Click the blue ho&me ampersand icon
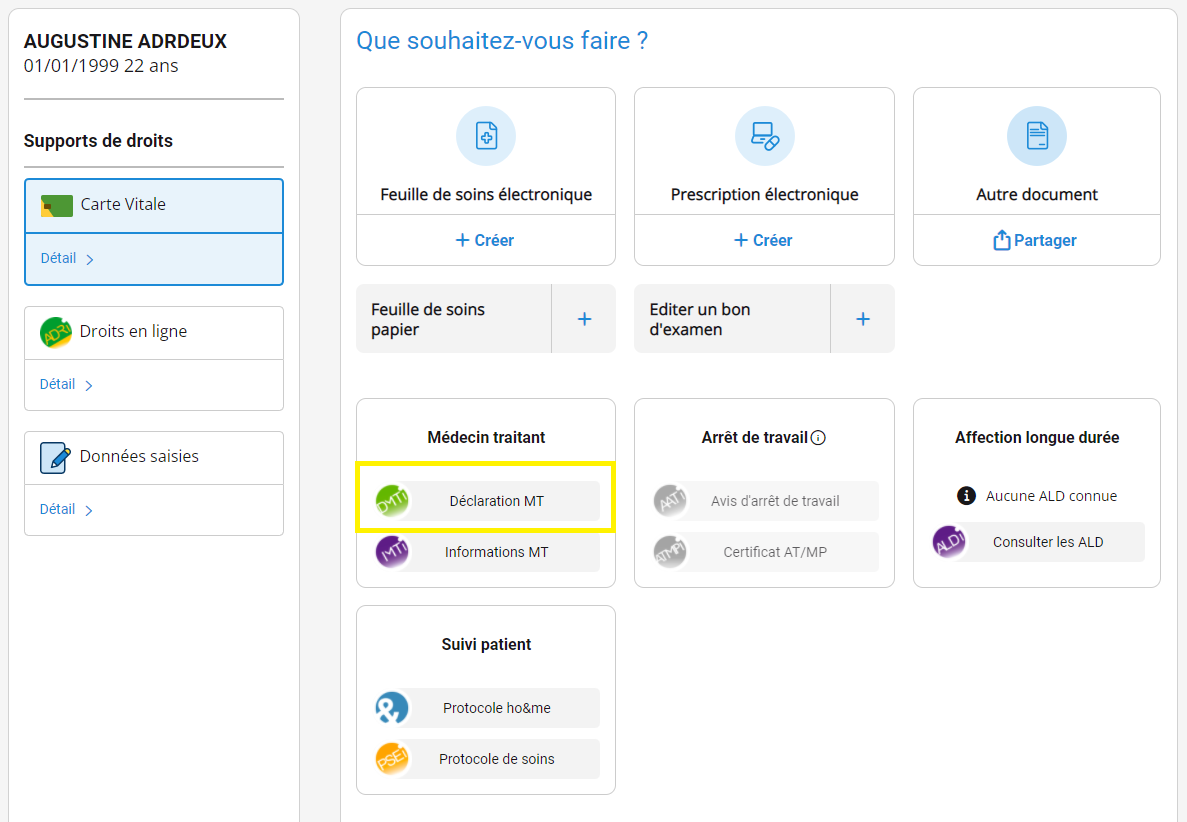The width and height of the screenshot is (1187, 822). tap(392, 708)
